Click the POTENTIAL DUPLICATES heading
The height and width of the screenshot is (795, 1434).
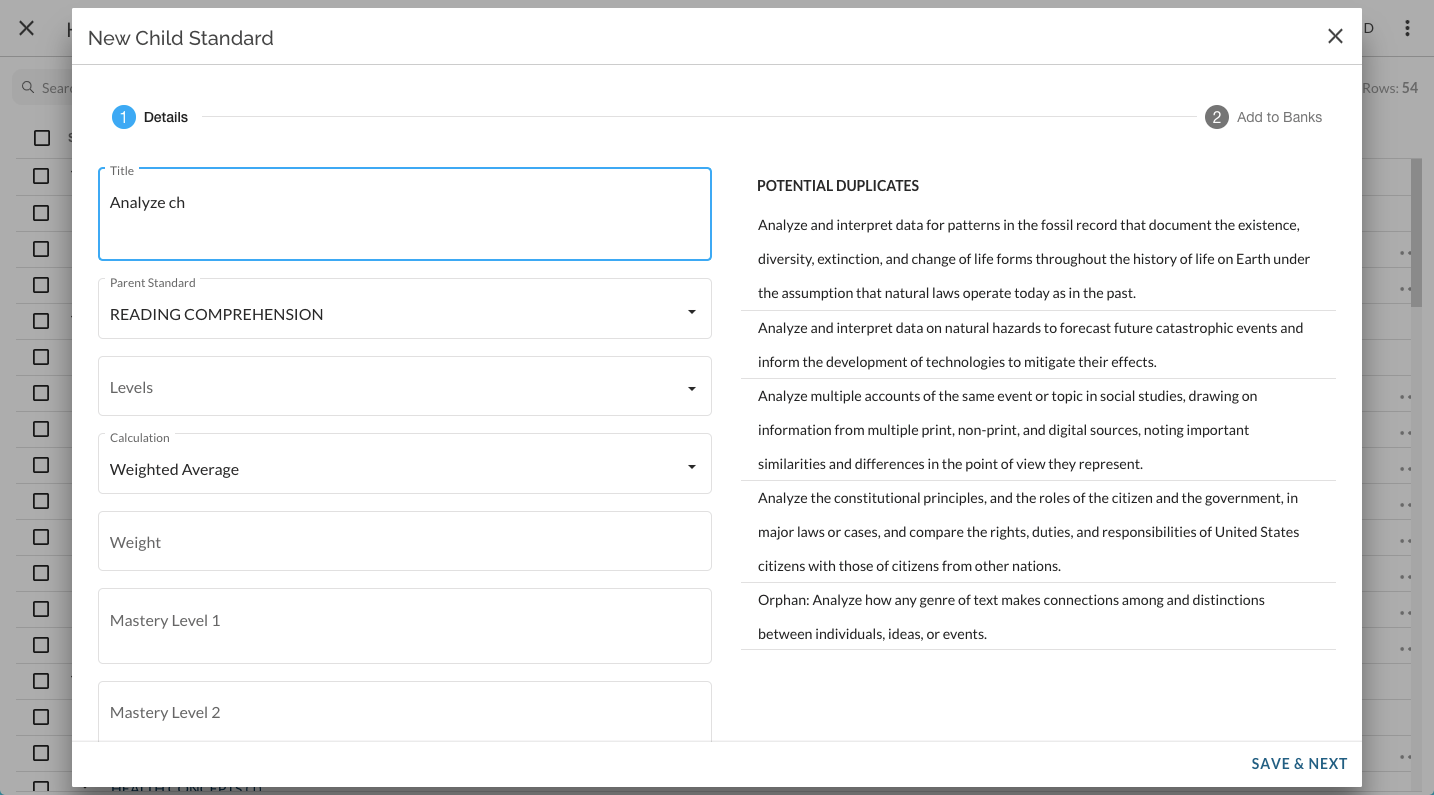pyautogui.click(x=838, y=186)
